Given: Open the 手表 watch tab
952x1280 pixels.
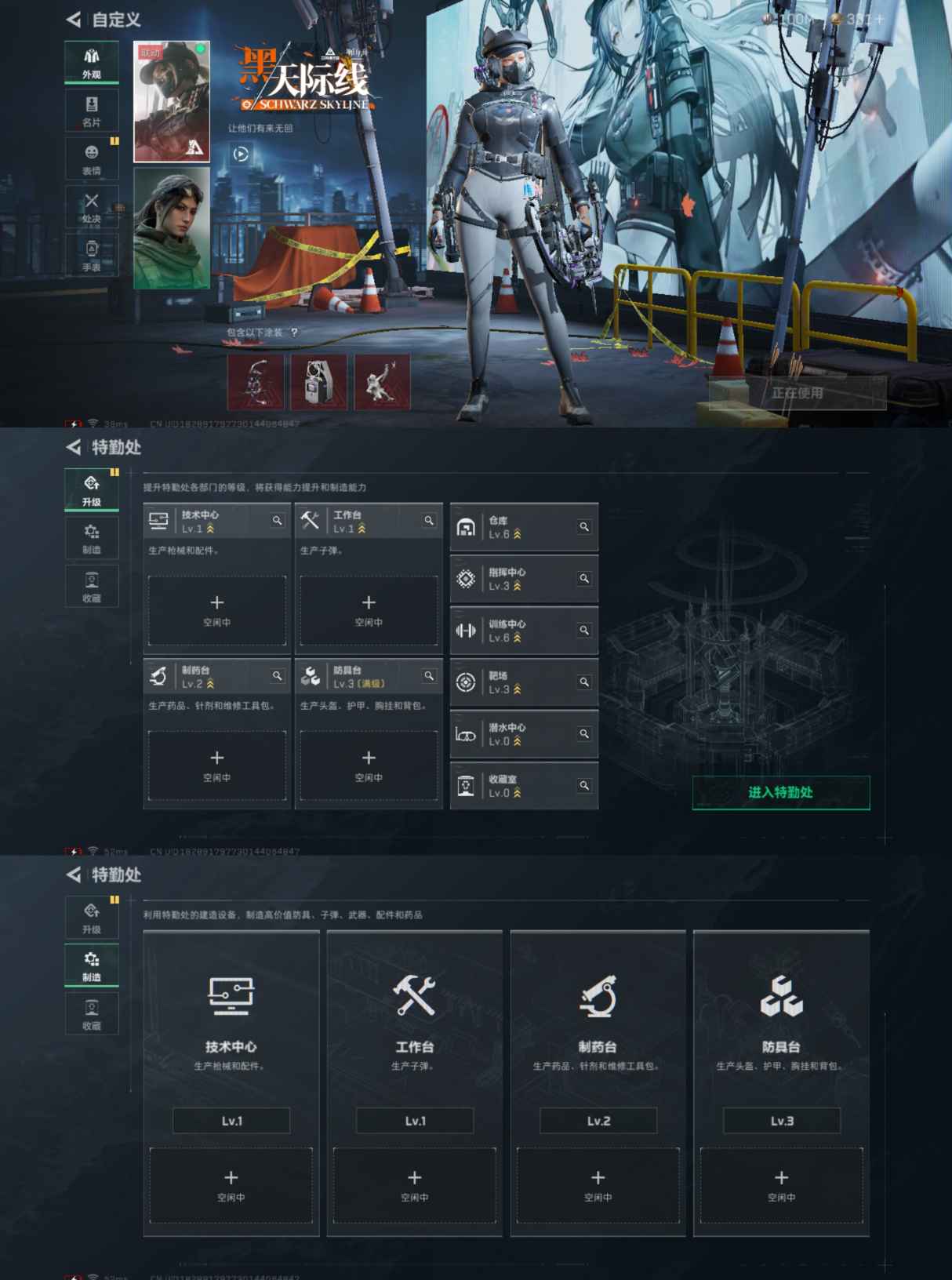Looking at the screenshot, I should [x=92, y=255].
